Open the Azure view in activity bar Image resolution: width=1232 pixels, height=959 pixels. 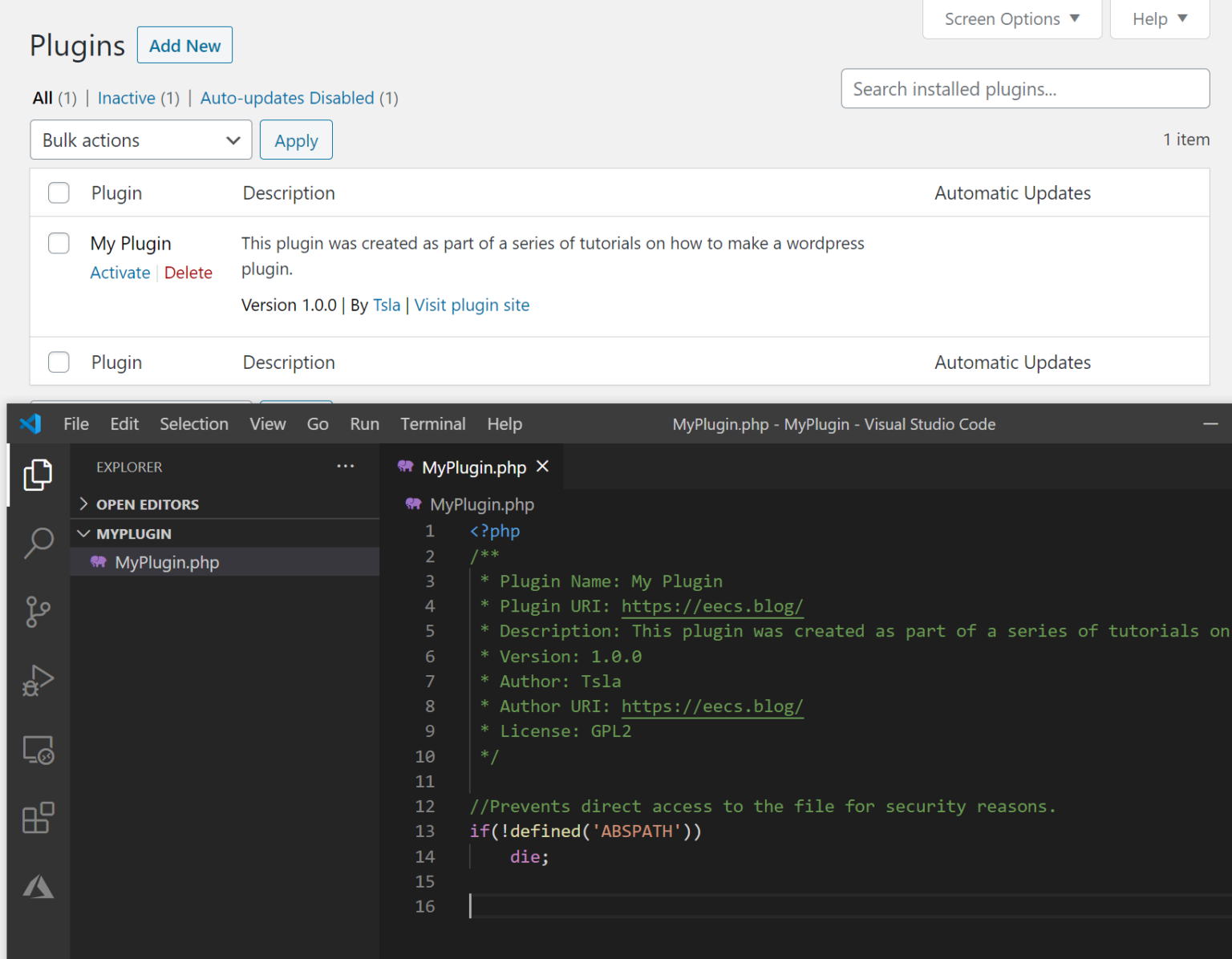38,887
